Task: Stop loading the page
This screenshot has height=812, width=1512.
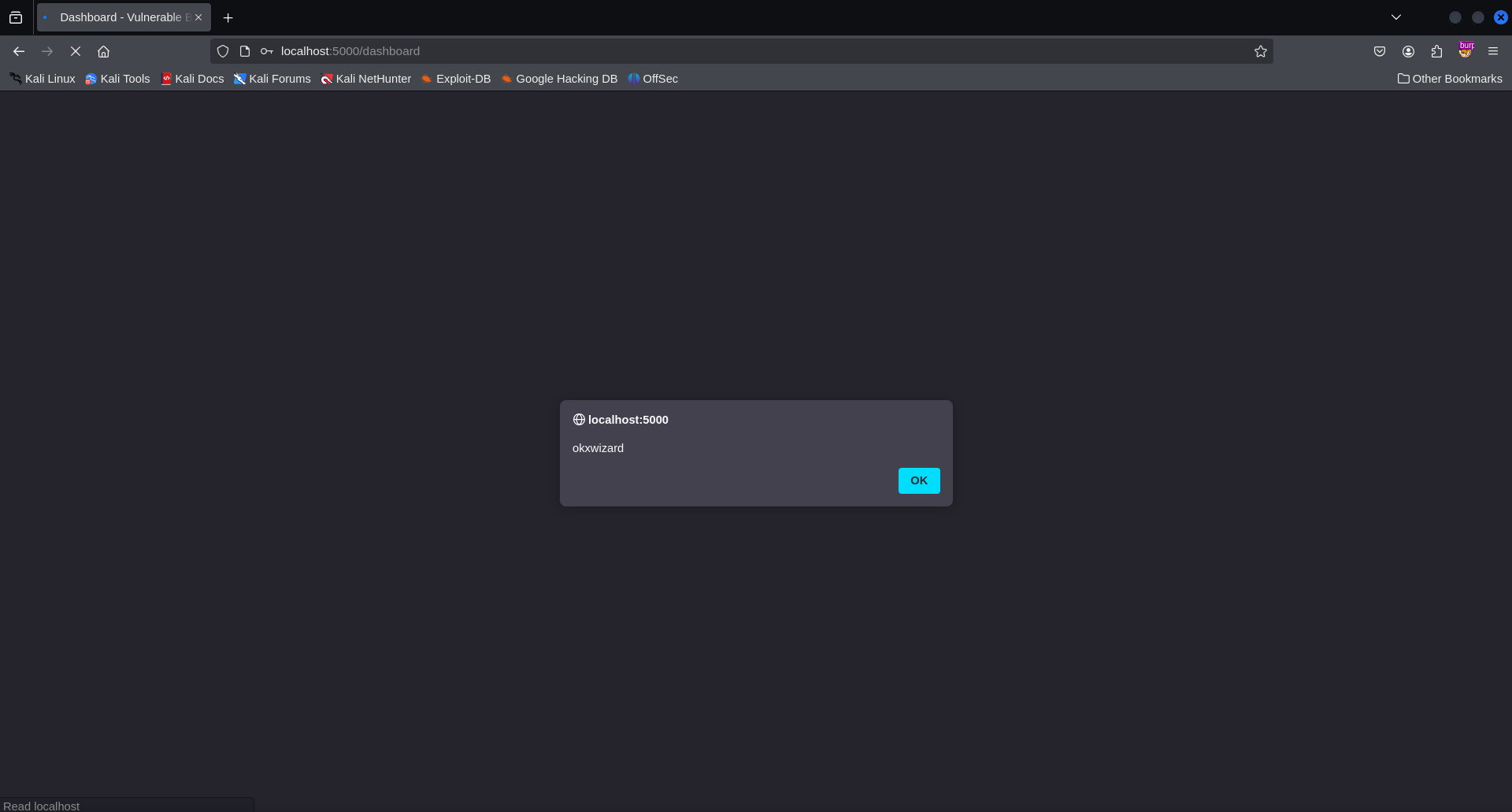Action: point(76,51)
